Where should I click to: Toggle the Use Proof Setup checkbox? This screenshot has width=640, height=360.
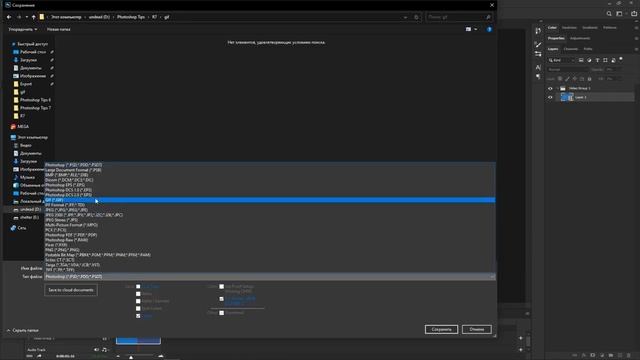222,287
